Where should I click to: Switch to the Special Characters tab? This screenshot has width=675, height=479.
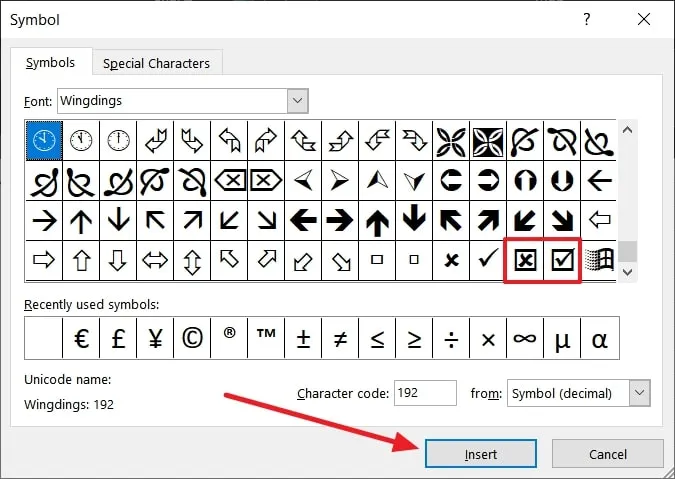[156, 63]
